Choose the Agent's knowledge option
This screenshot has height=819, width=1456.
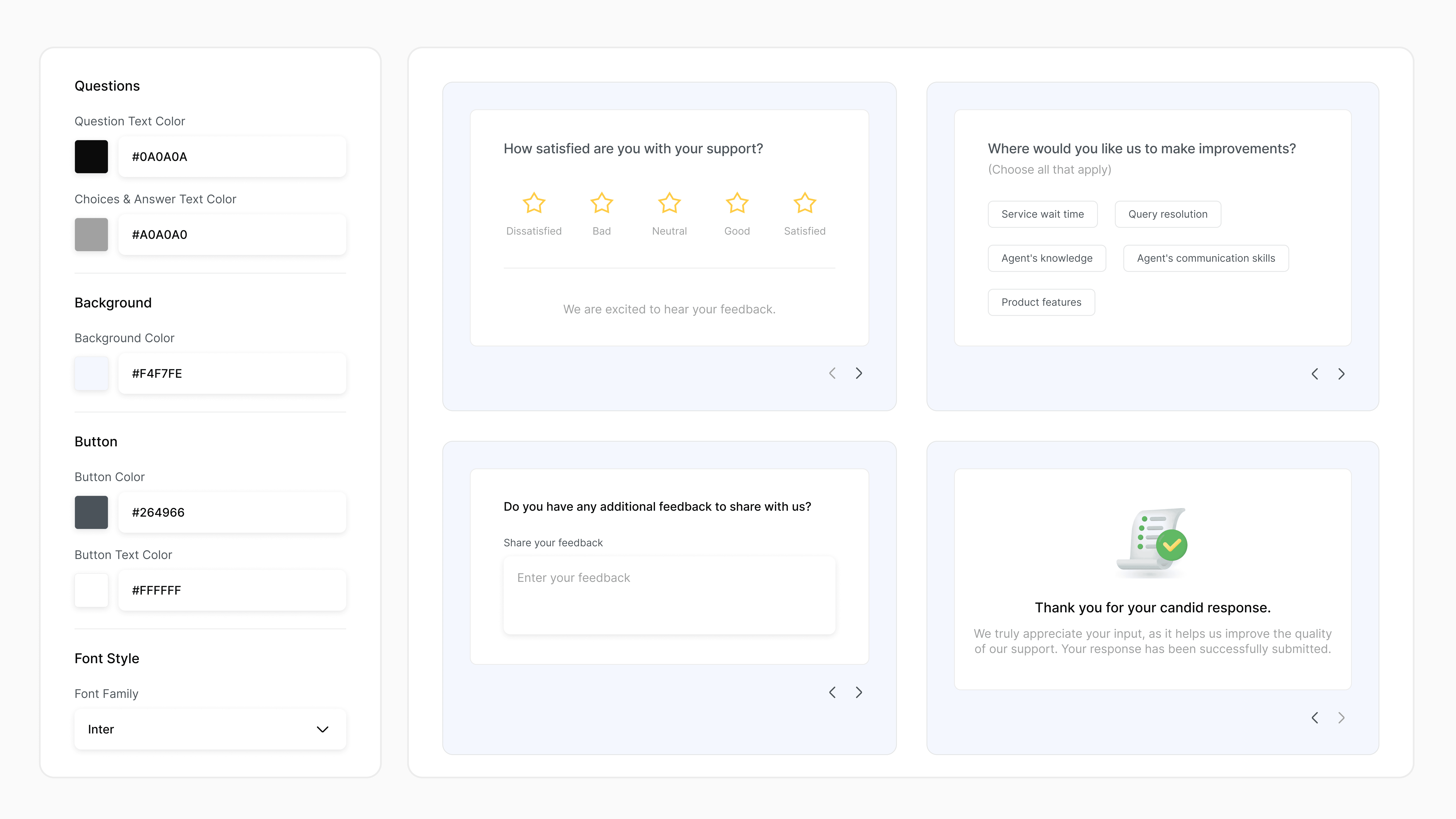(1047, 259)
